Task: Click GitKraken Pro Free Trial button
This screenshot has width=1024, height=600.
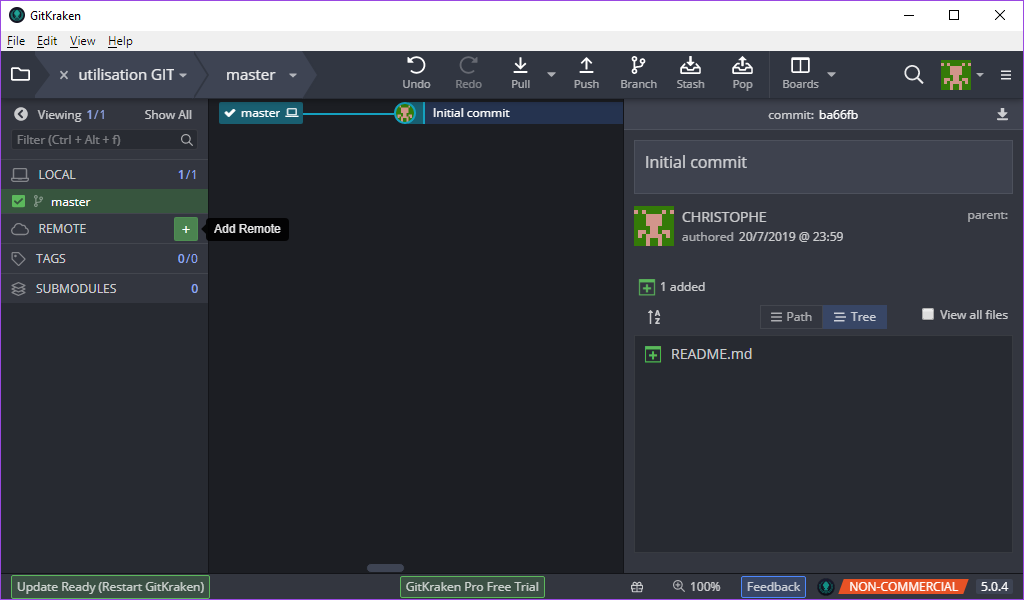Action: (472, 586)
